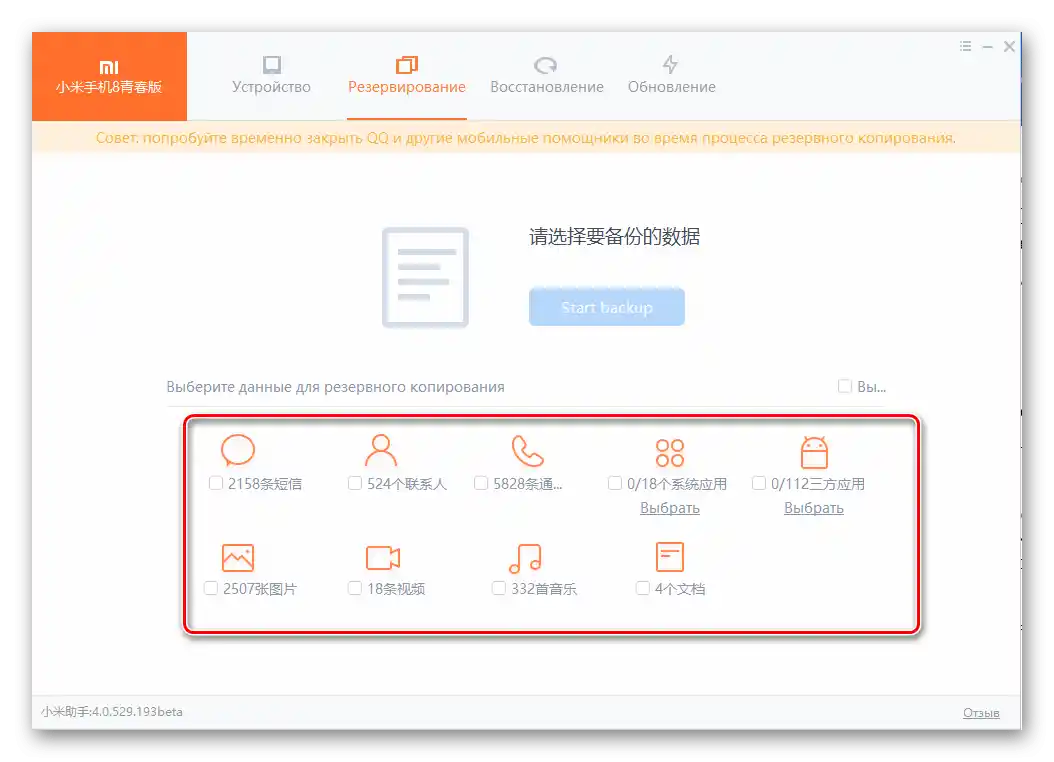Click the system apps four-circles icon
1054x762 pixels.
(x=670, y=452)
